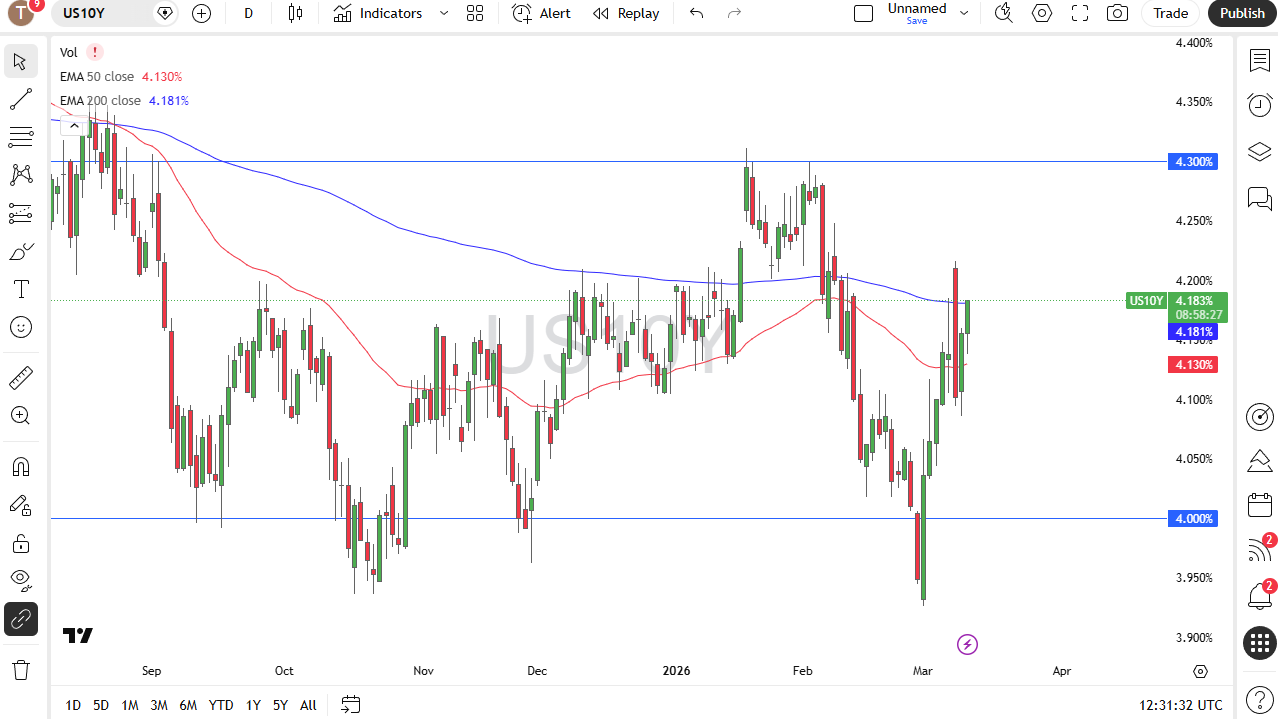Create an Alert

pos(541,13)
